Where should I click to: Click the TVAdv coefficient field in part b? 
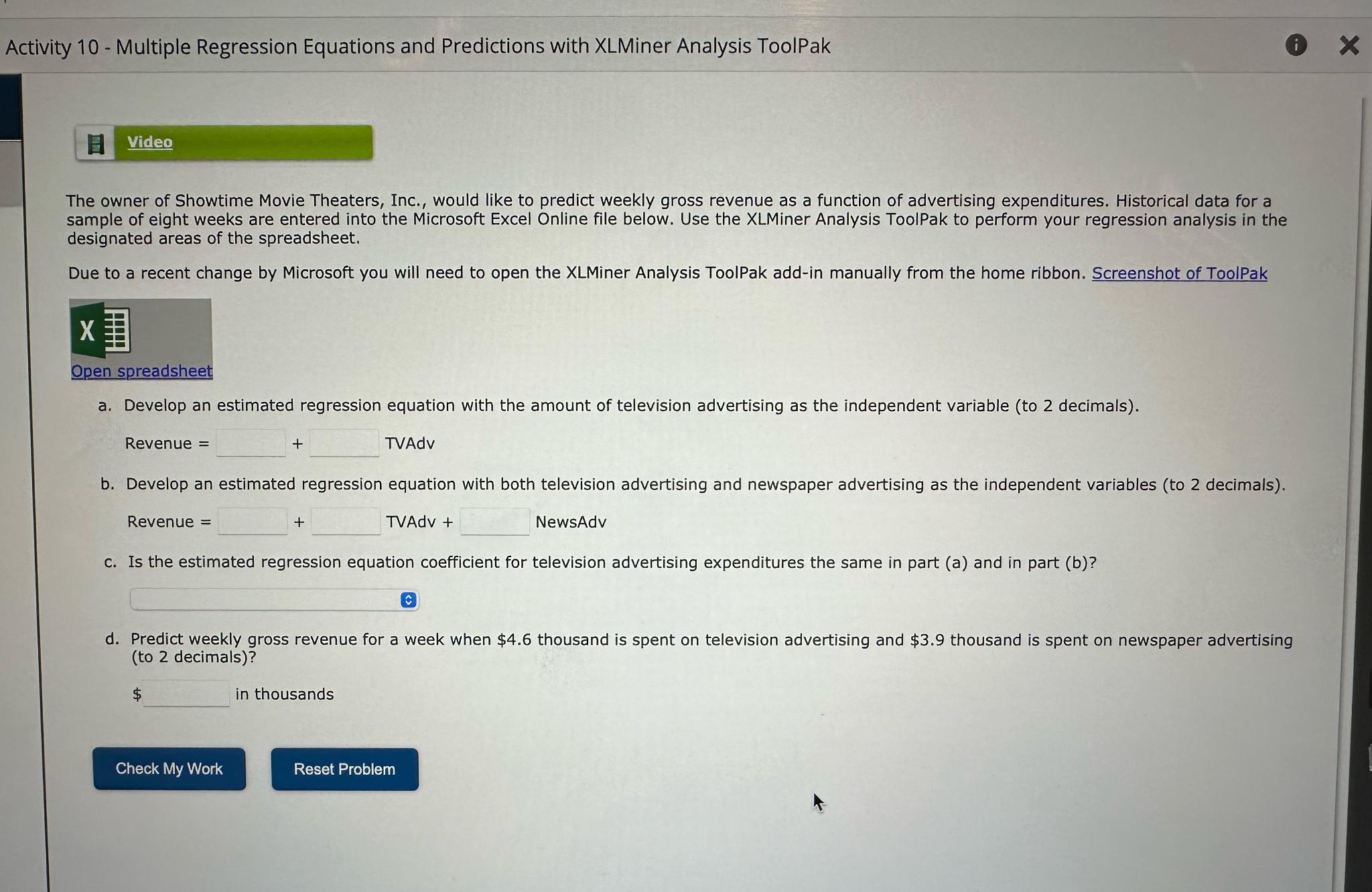(x=346, y=521)
